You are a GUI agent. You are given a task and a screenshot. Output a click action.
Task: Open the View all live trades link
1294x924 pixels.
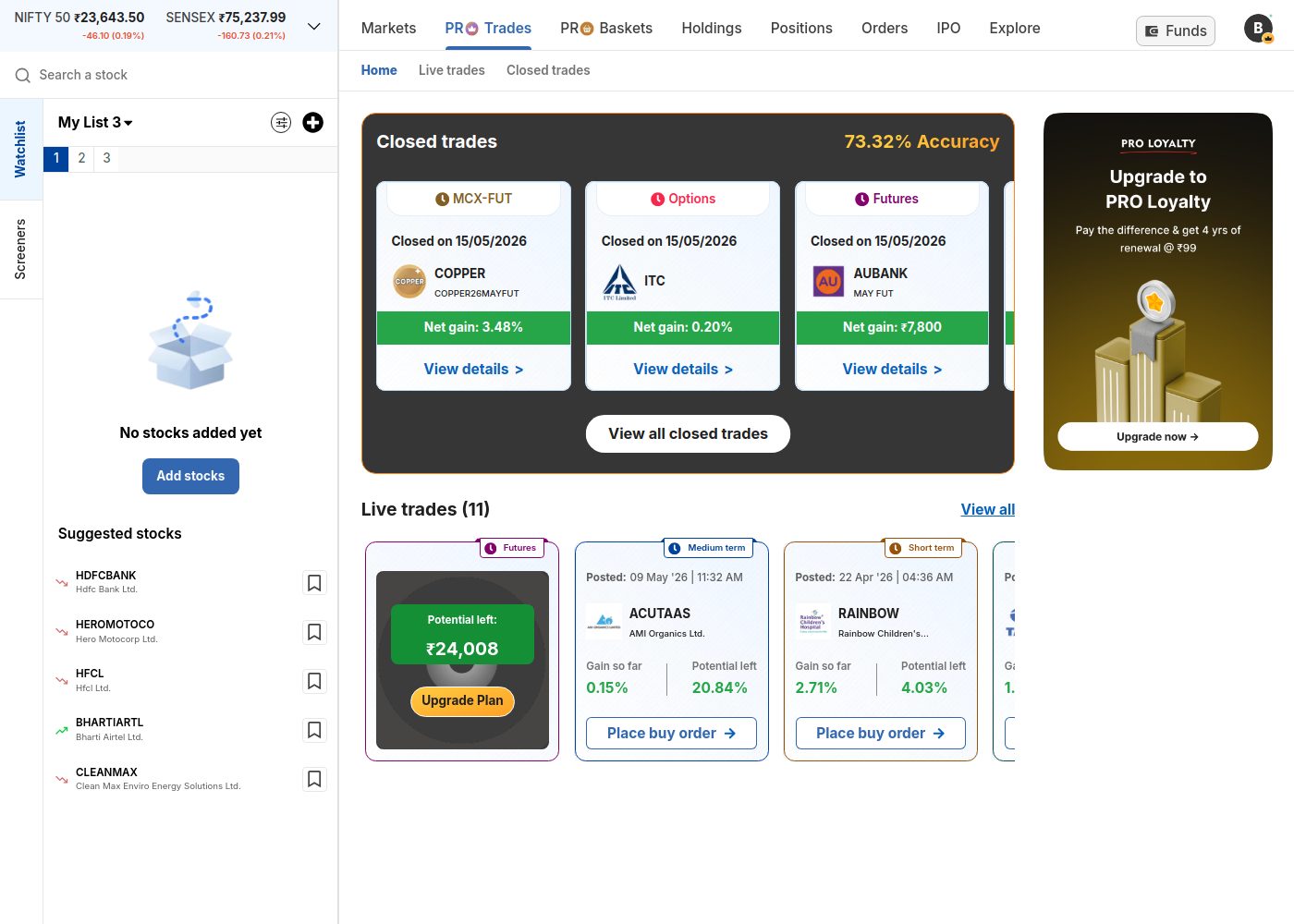click(988, 509)
